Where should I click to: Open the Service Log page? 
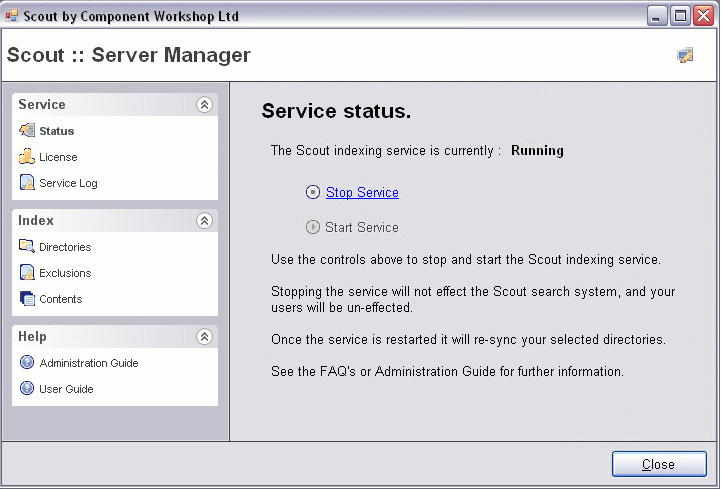pyautogui.click(x=68, y=183)
